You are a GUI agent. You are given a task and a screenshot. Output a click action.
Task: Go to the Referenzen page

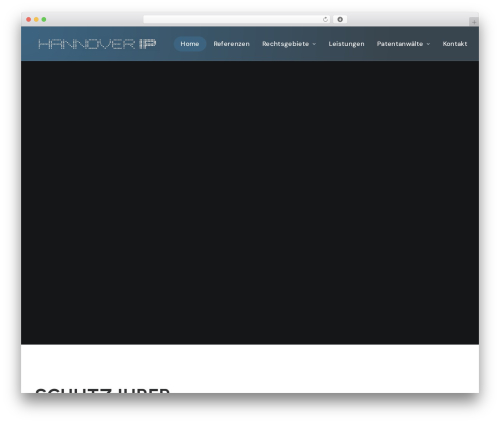pos(231,44)
